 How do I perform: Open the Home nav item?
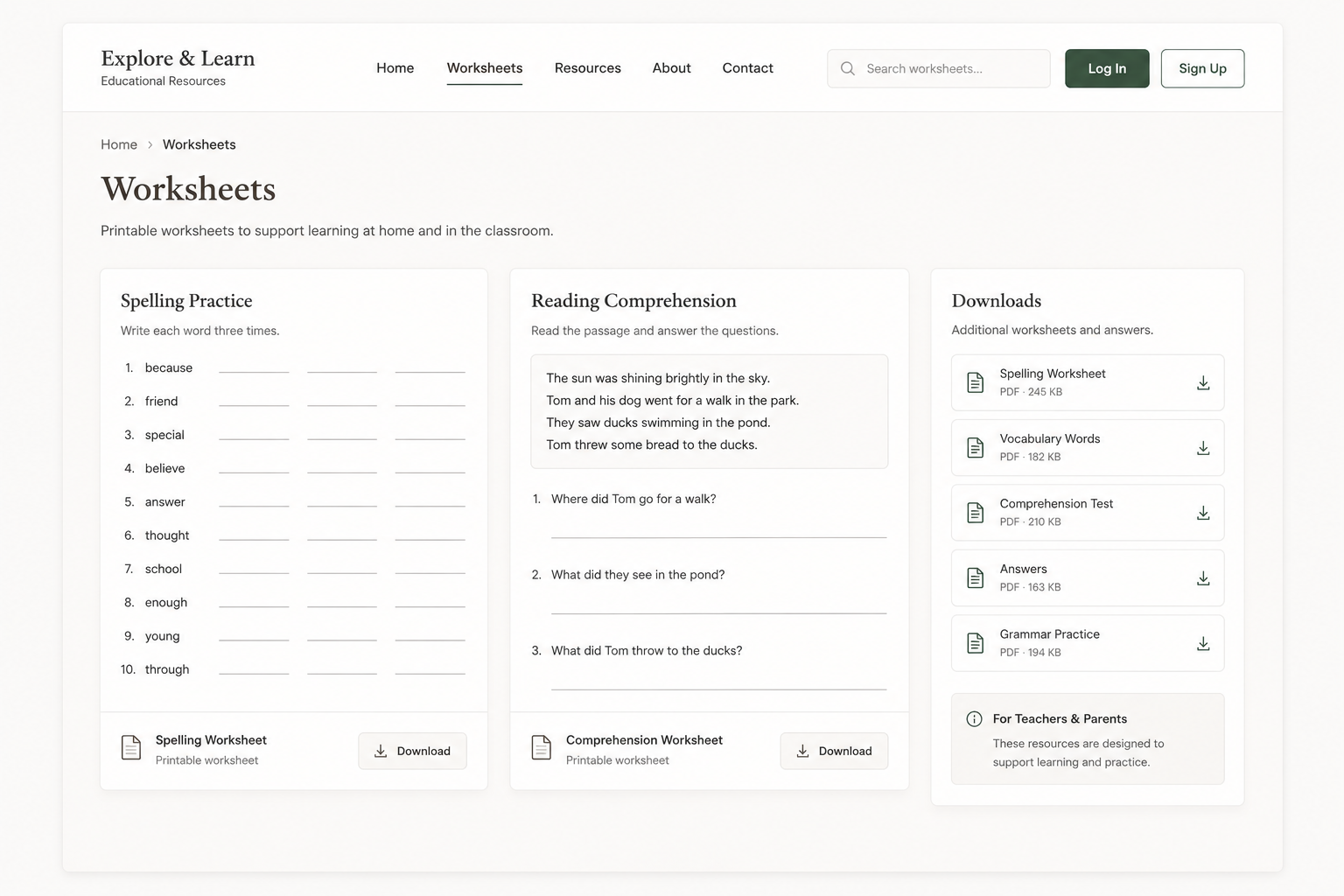(395, 68)
